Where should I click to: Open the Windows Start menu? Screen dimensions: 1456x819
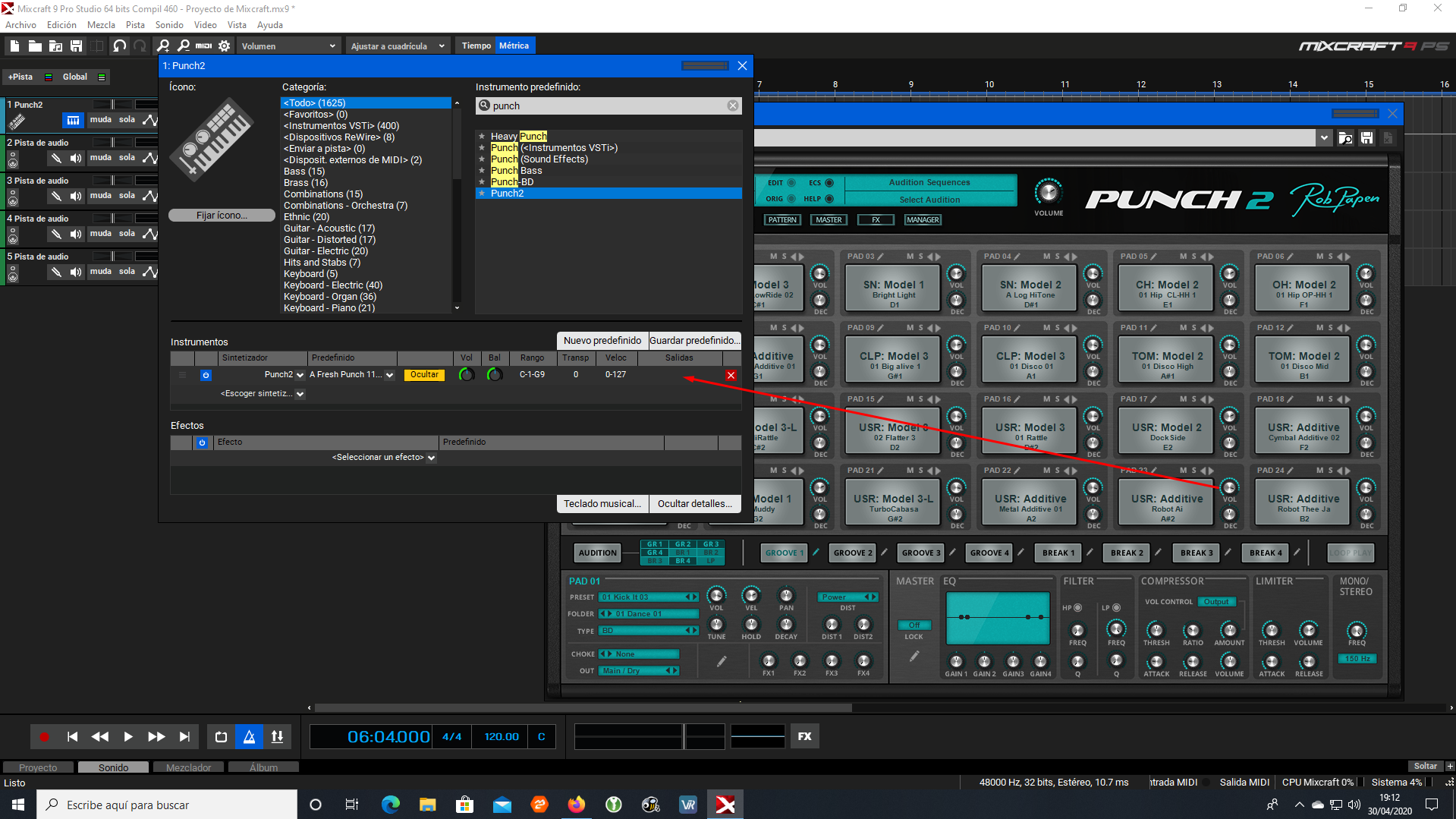(18, 805)
